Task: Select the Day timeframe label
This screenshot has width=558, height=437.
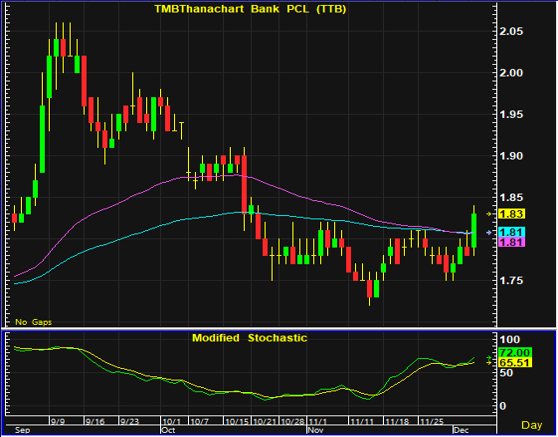Action: (532, 425)
